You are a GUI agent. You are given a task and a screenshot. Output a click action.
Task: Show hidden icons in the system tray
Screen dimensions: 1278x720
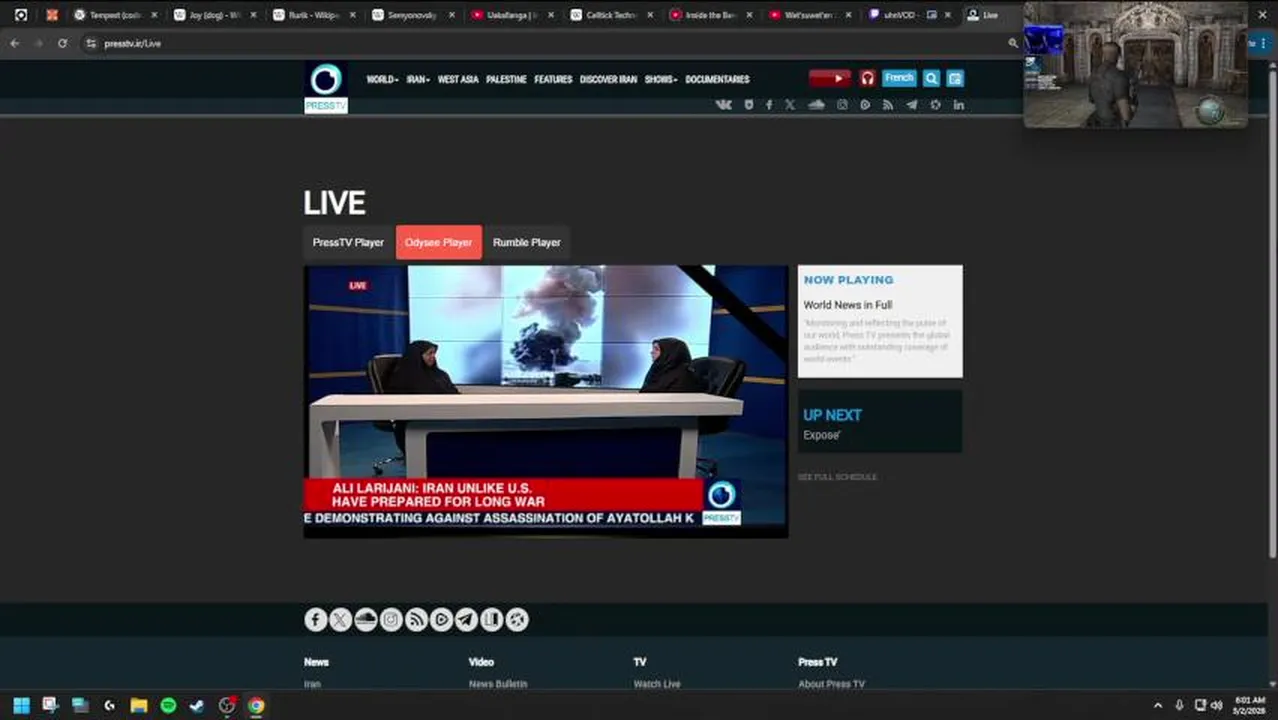1158,705
